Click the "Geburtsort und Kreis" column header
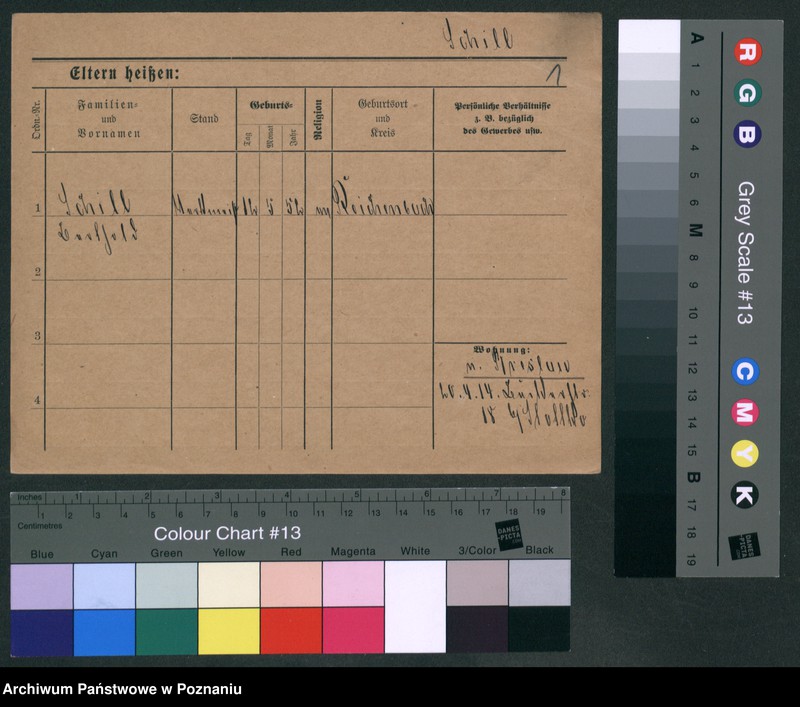Screen dimensions: 800x707 click(383, 118)
